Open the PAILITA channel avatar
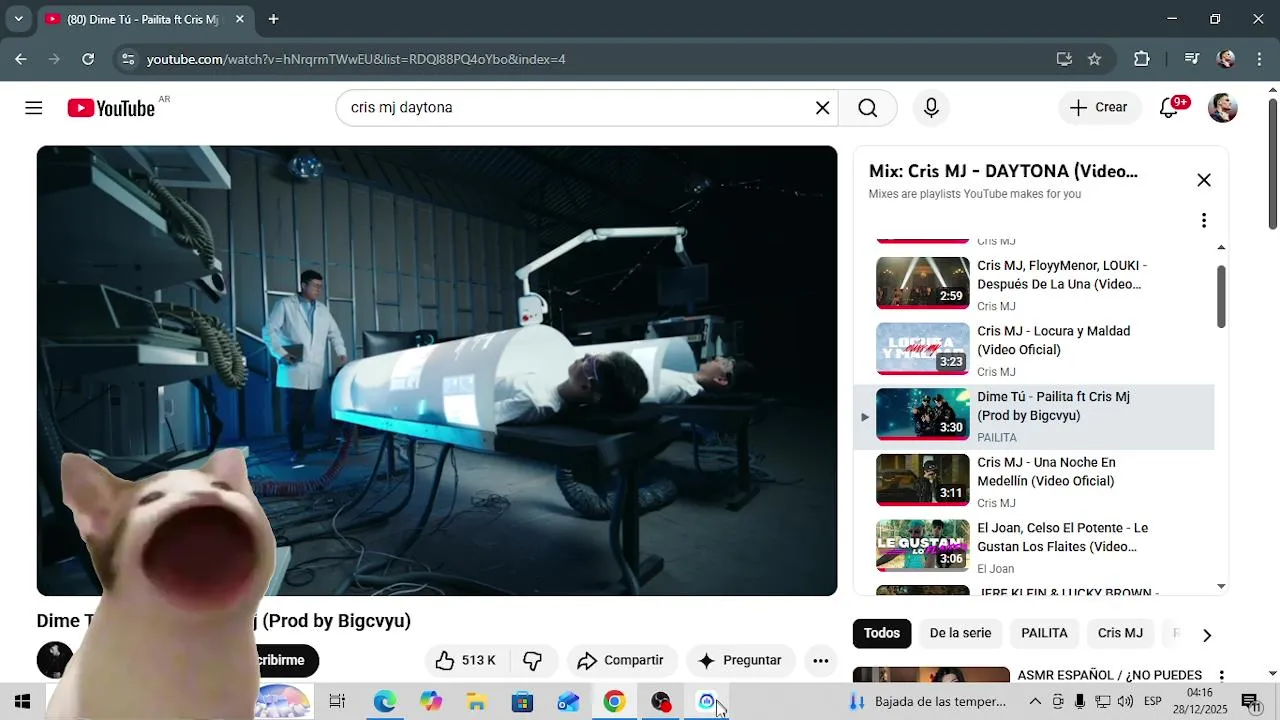Screen dimensions: 1280x720 54,660
